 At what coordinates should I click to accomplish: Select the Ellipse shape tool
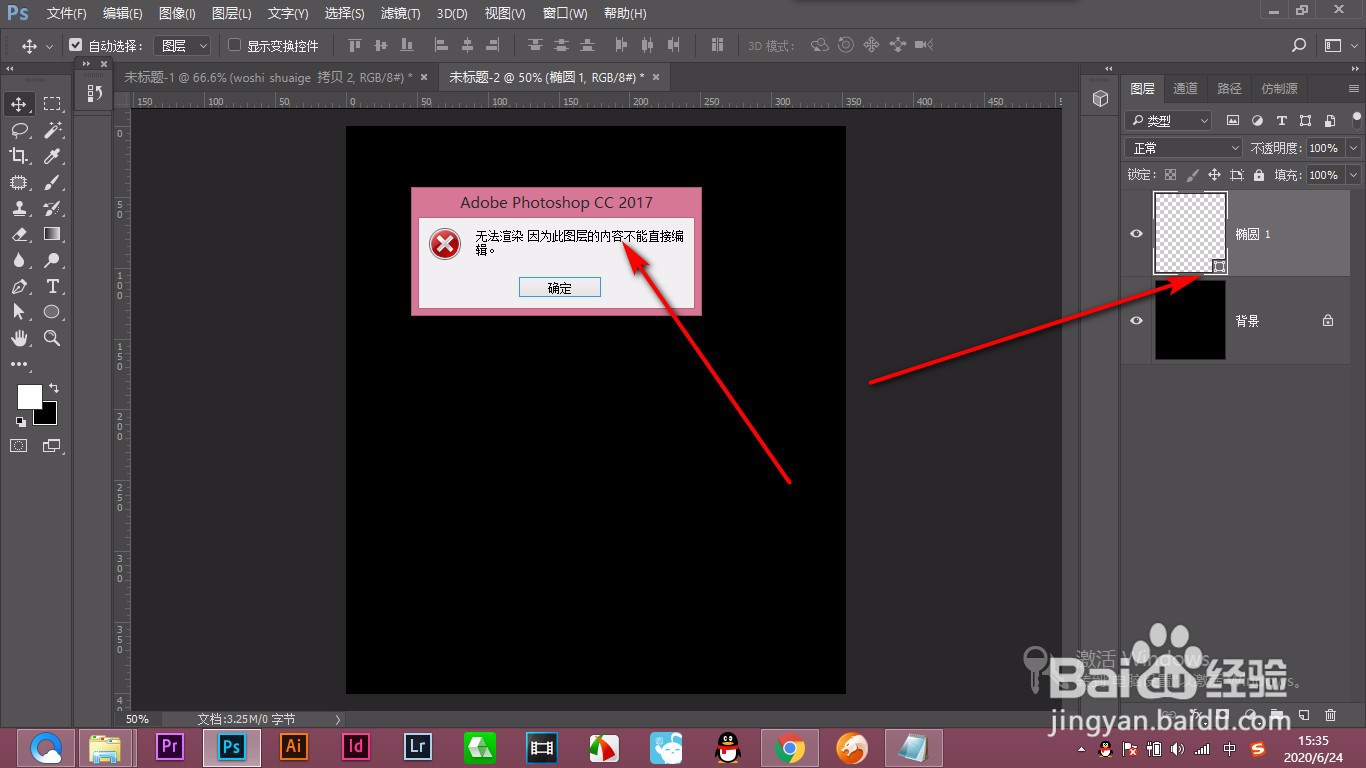click(52, 312)
